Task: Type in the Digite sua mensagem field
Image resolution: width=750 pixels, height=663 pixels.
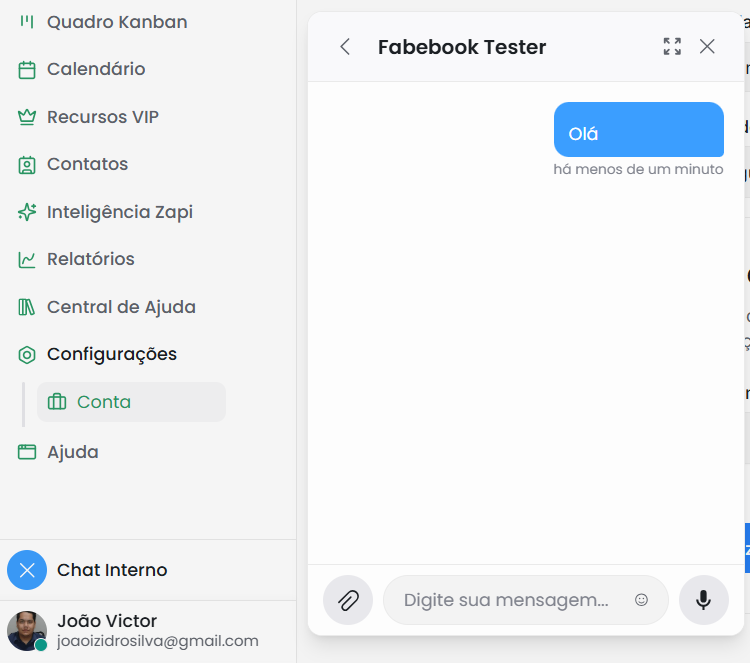Action: (506, 600)
